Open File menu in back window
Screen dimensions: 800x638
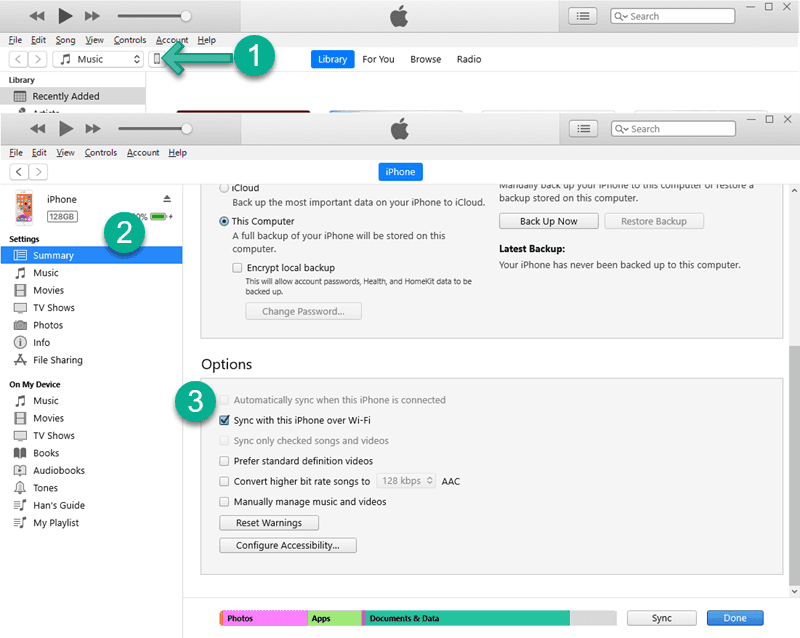coord(15,40)
